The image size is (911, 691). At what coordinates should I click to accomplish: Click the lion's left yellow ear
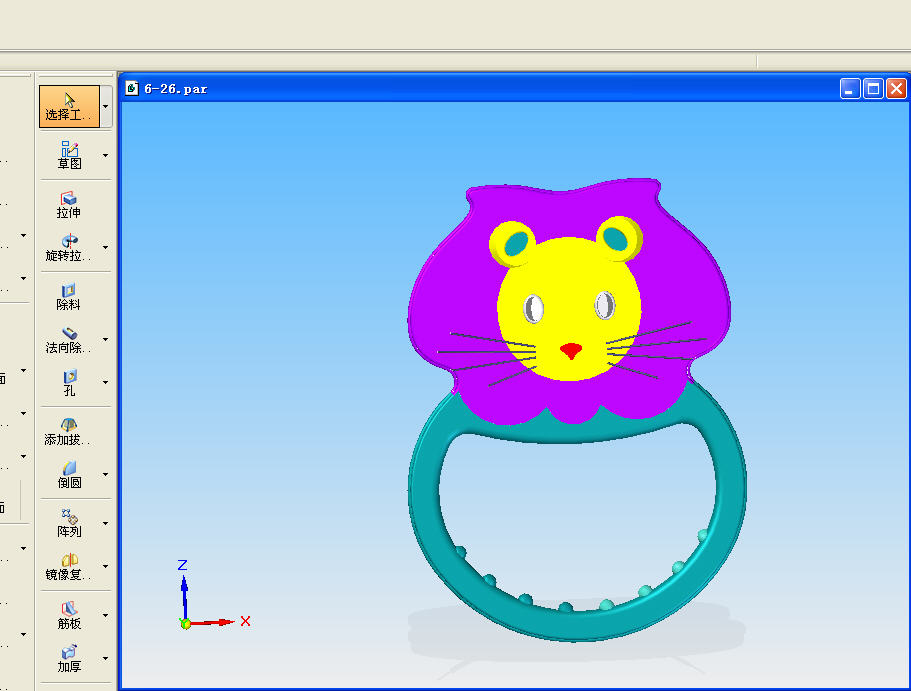coord(511,244)
